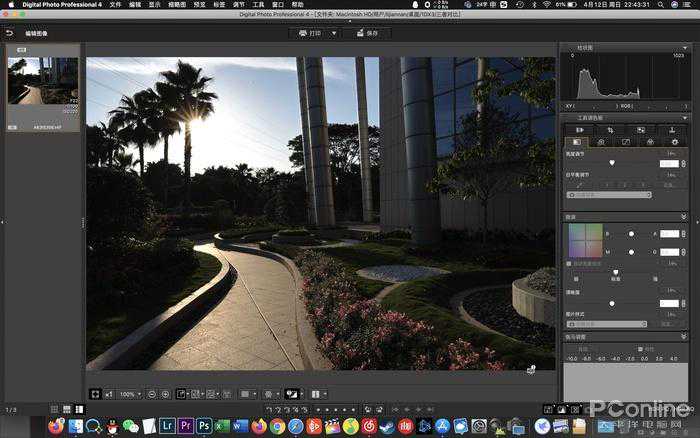
Task: Collapse the histogram panel with its arrow
Action: 684,48
